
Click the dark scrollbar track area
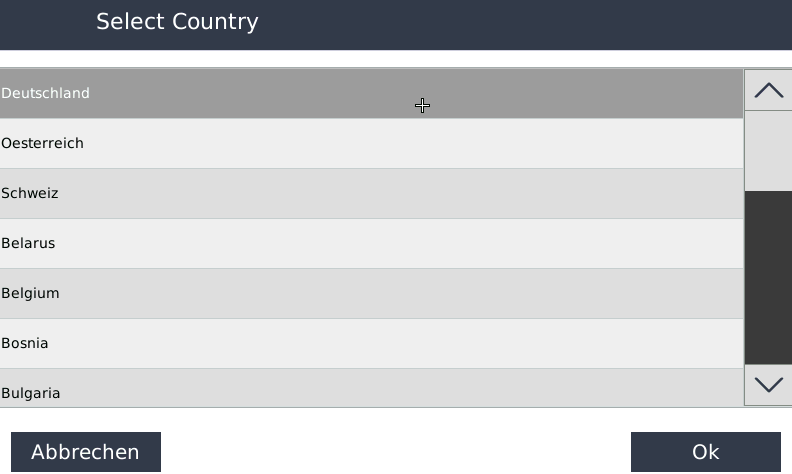[x=768, y=277]
